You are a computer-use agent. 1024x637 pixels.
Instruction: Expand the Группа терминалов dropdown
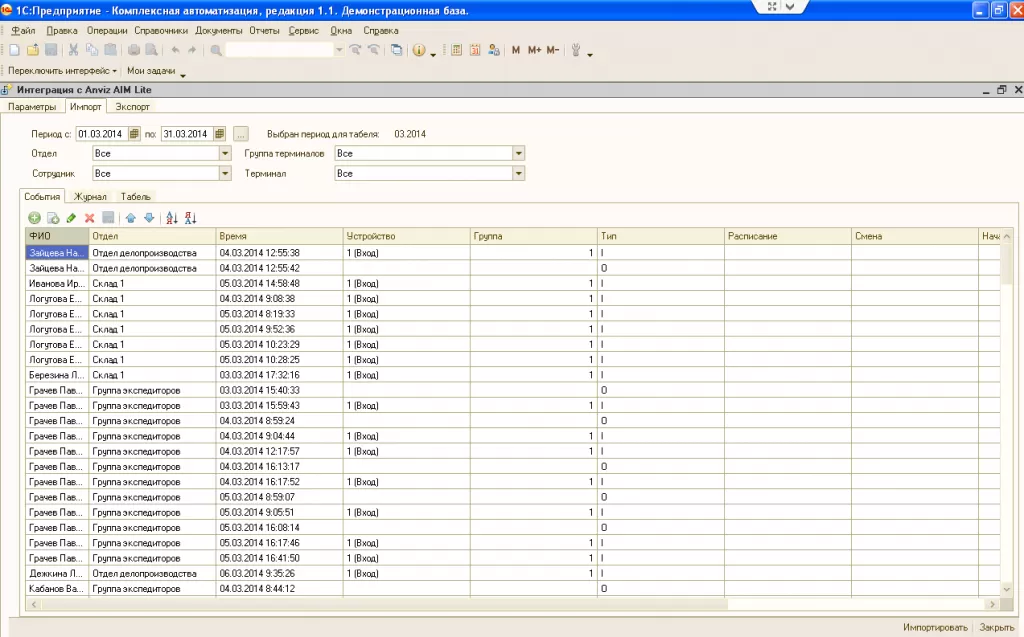click(x=518, y=152)
